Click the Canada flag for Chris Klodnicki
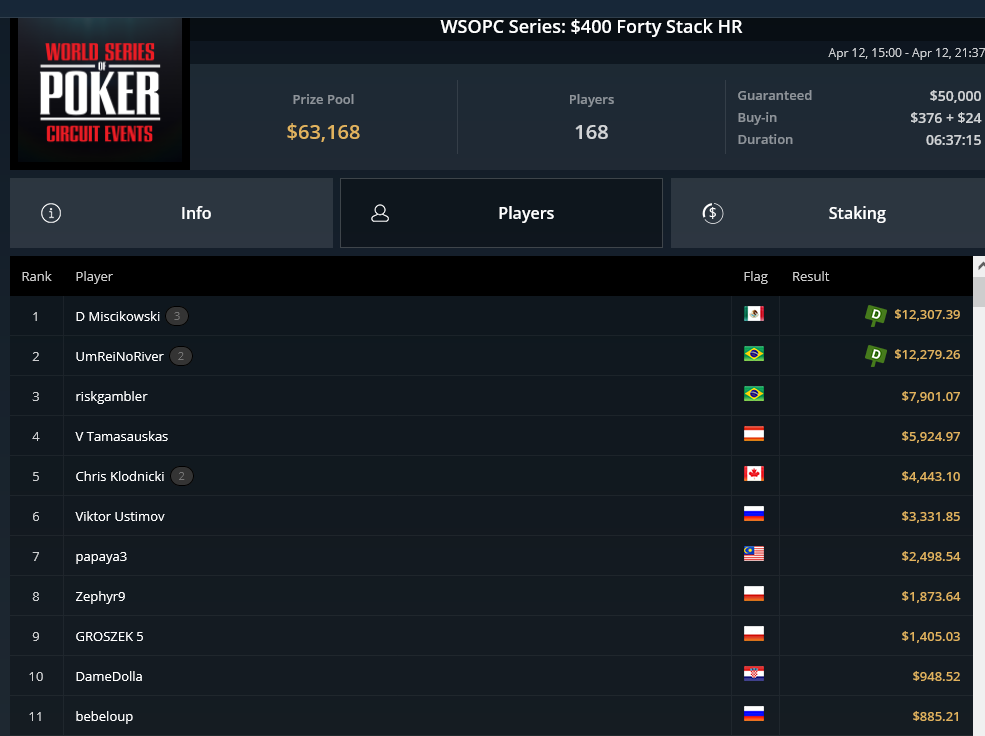Screen dimensions: 985x736 [x=754, y=474]
